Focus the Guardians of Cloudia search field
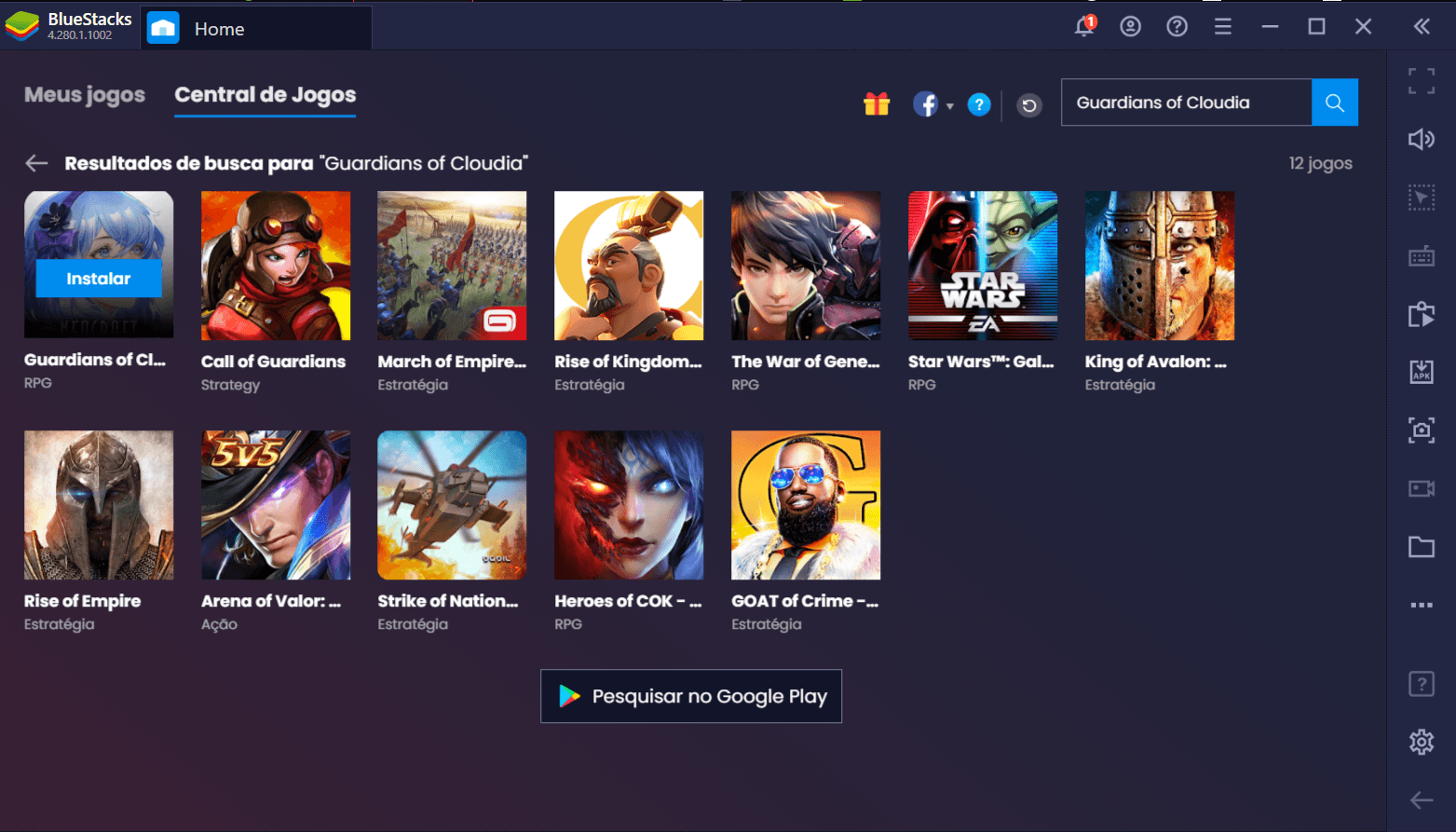 click(x=1186, y=102)
